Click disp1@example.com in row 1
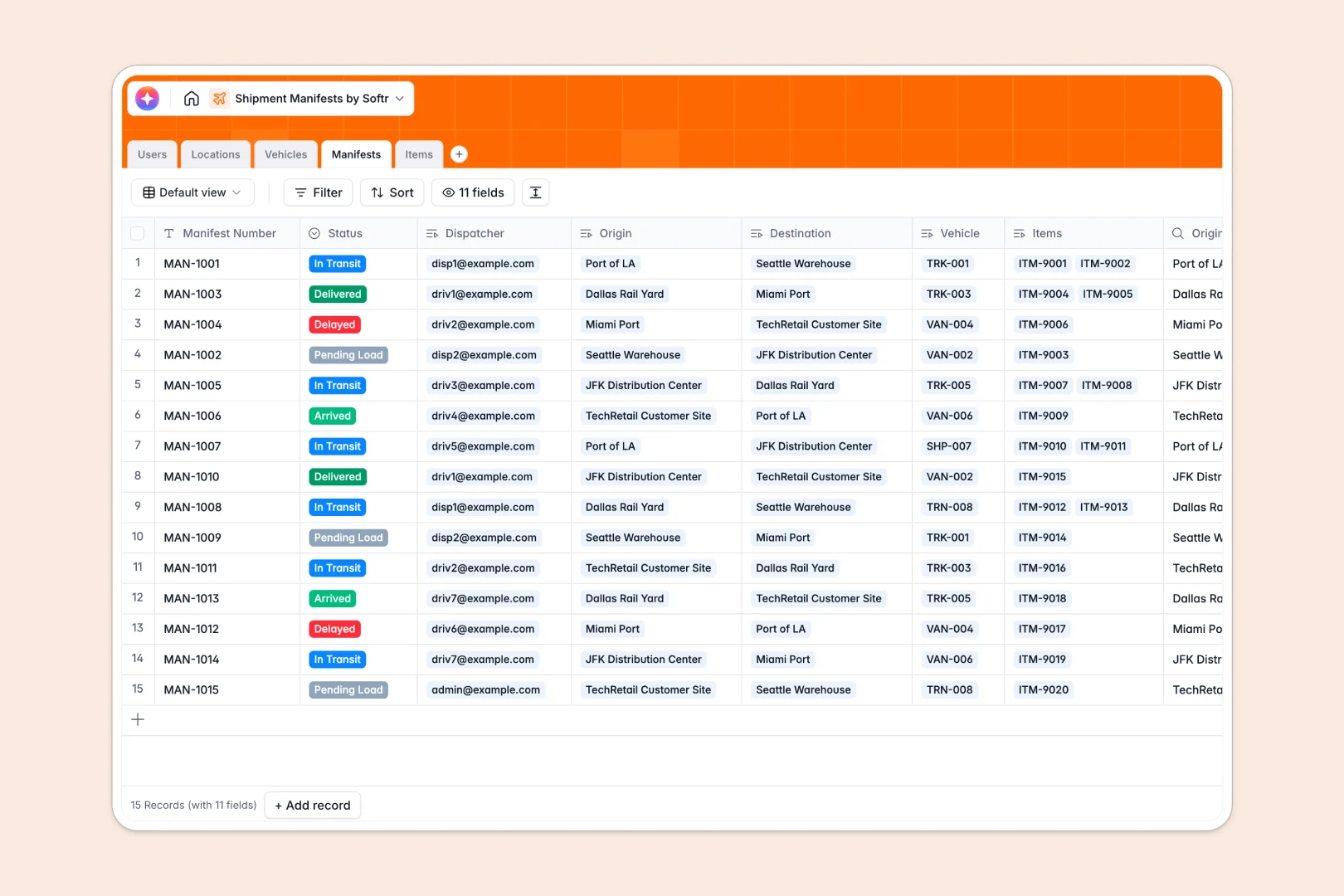Viewport: 1344px width, 896px height. coord(483,264)
